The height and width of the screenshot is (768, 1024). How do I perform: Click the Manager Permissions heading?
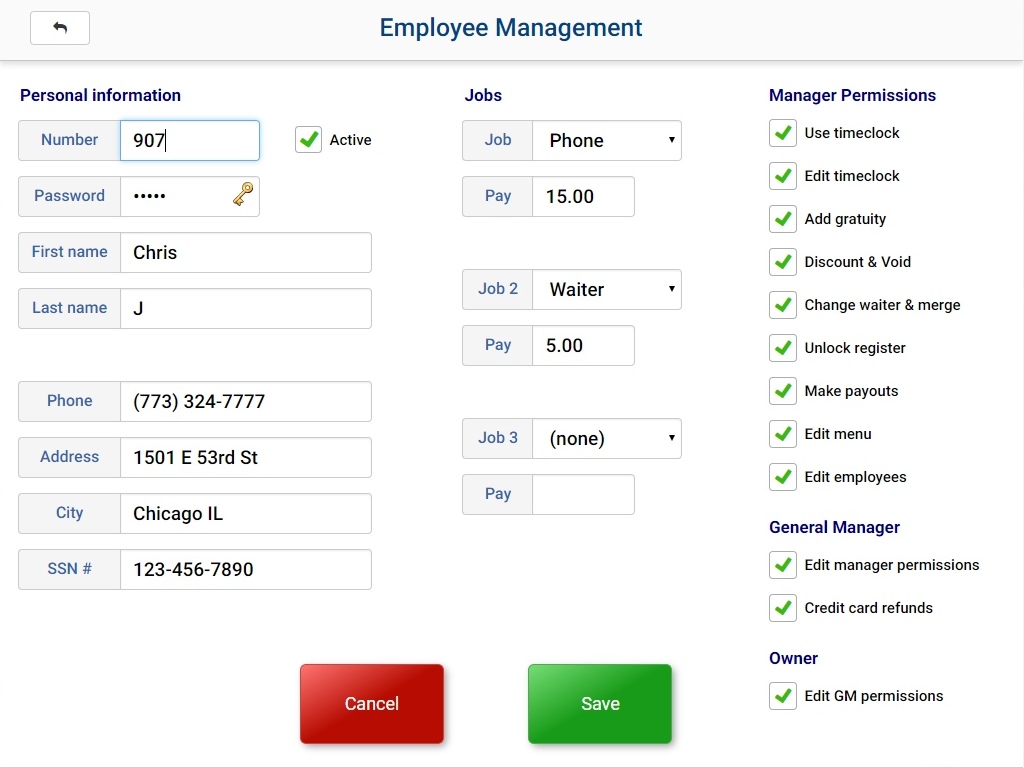(x=852, y=95)
